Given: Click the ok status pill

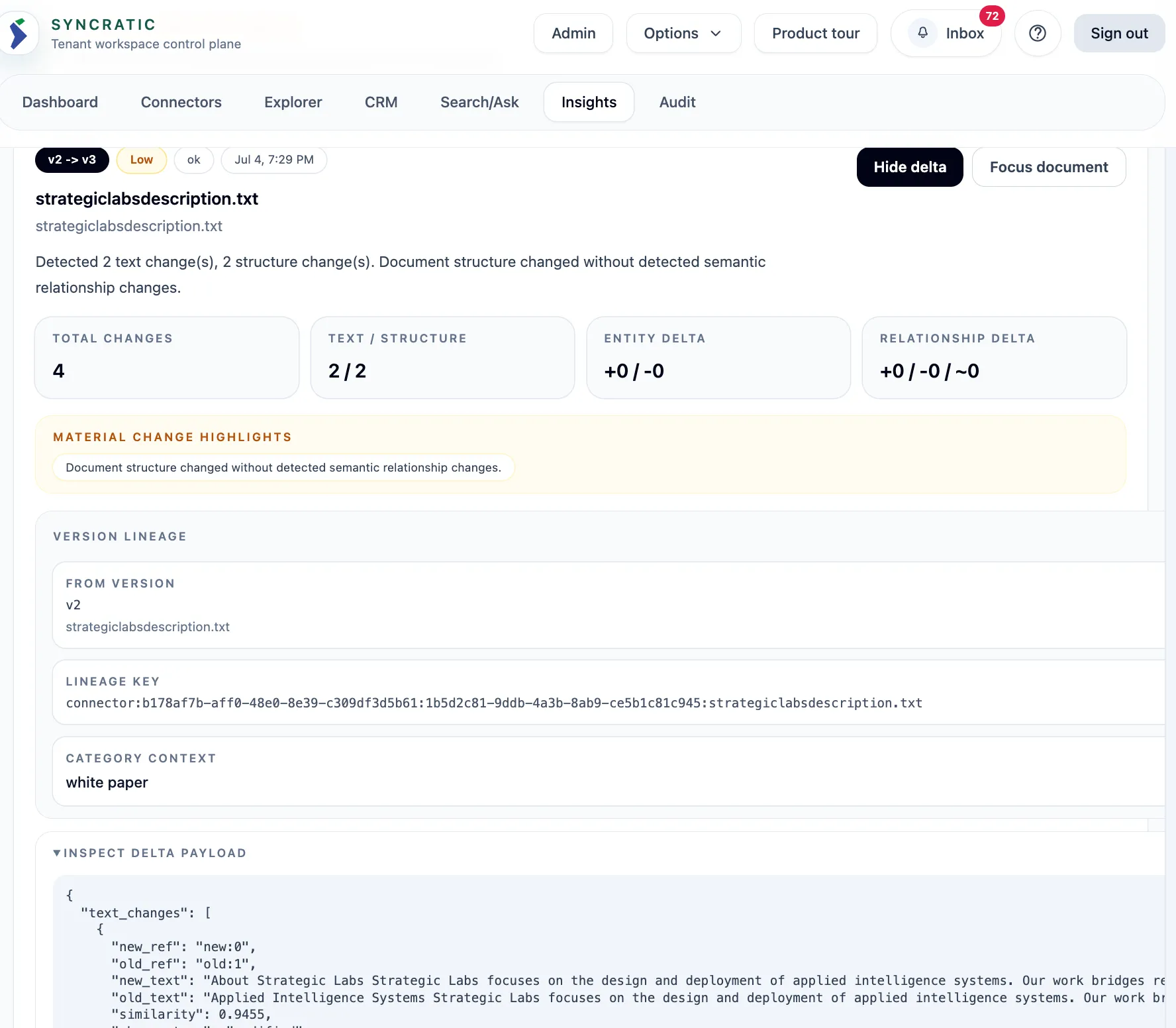Looking at the screenshot, I should (194, 160).
